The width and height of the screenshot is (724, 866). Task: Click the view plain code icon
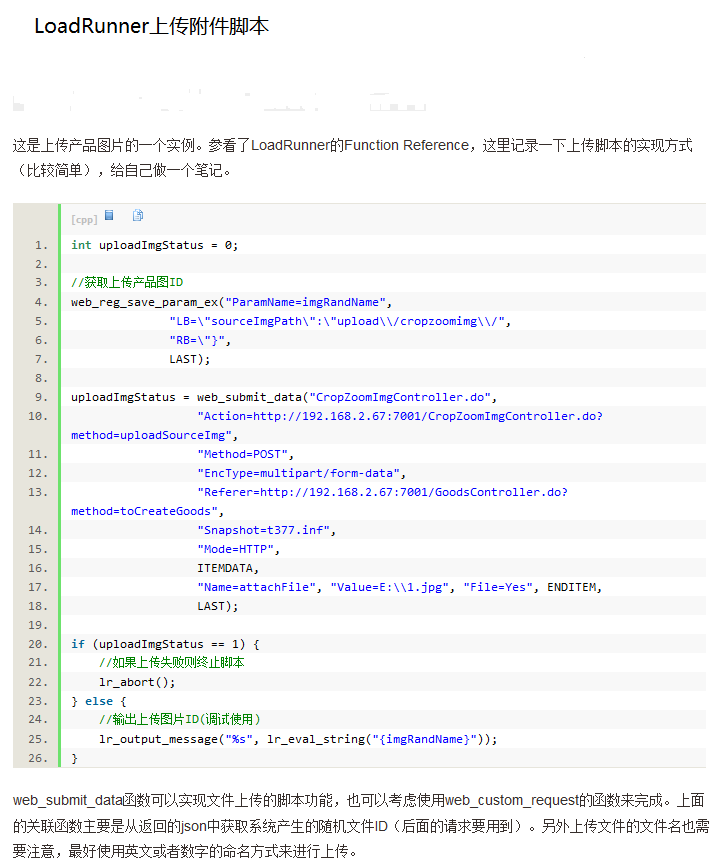coord(109,215)
